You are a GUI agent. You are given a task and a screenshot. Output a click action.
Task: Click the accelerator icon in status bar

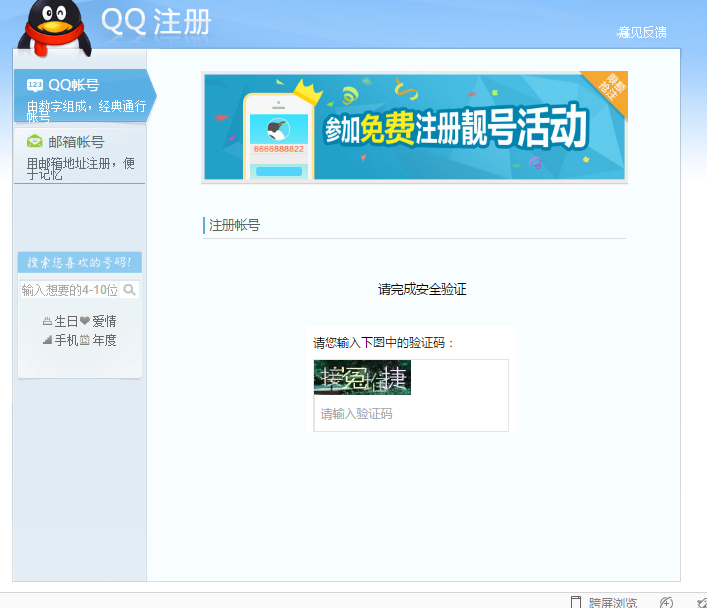(666, 602)
